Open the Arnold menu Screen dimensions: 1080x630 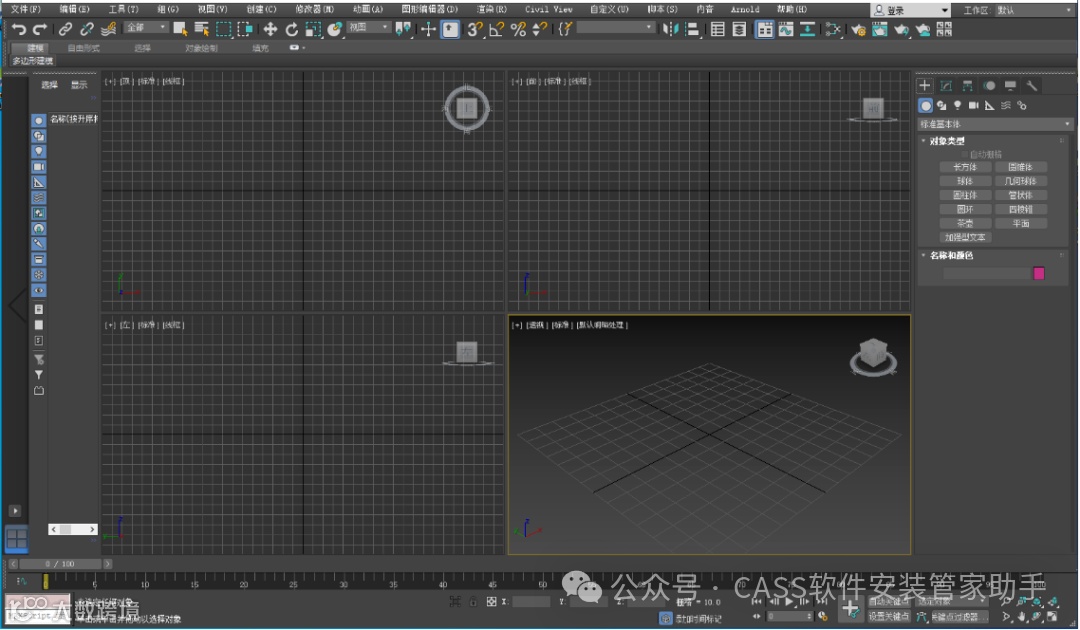(745, 9)
